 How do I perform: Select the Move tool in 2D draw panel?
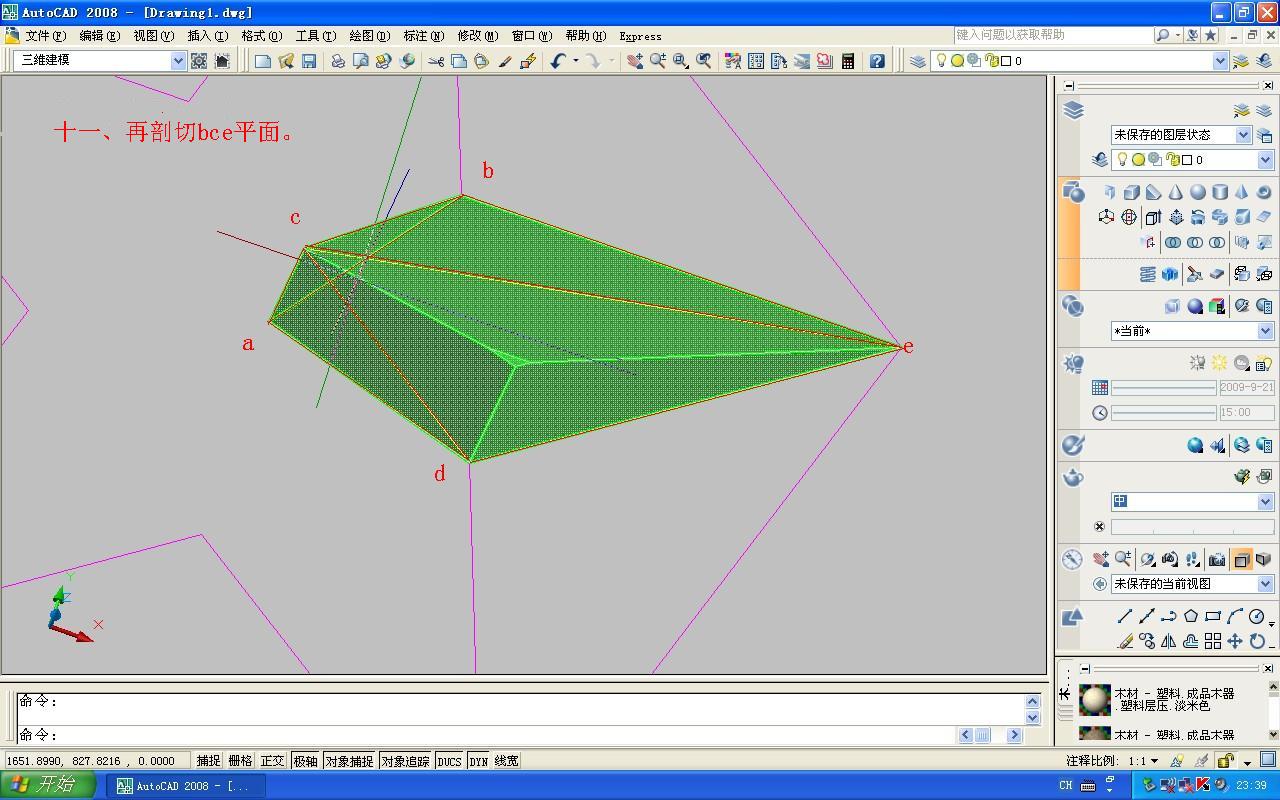point(1235,641)
